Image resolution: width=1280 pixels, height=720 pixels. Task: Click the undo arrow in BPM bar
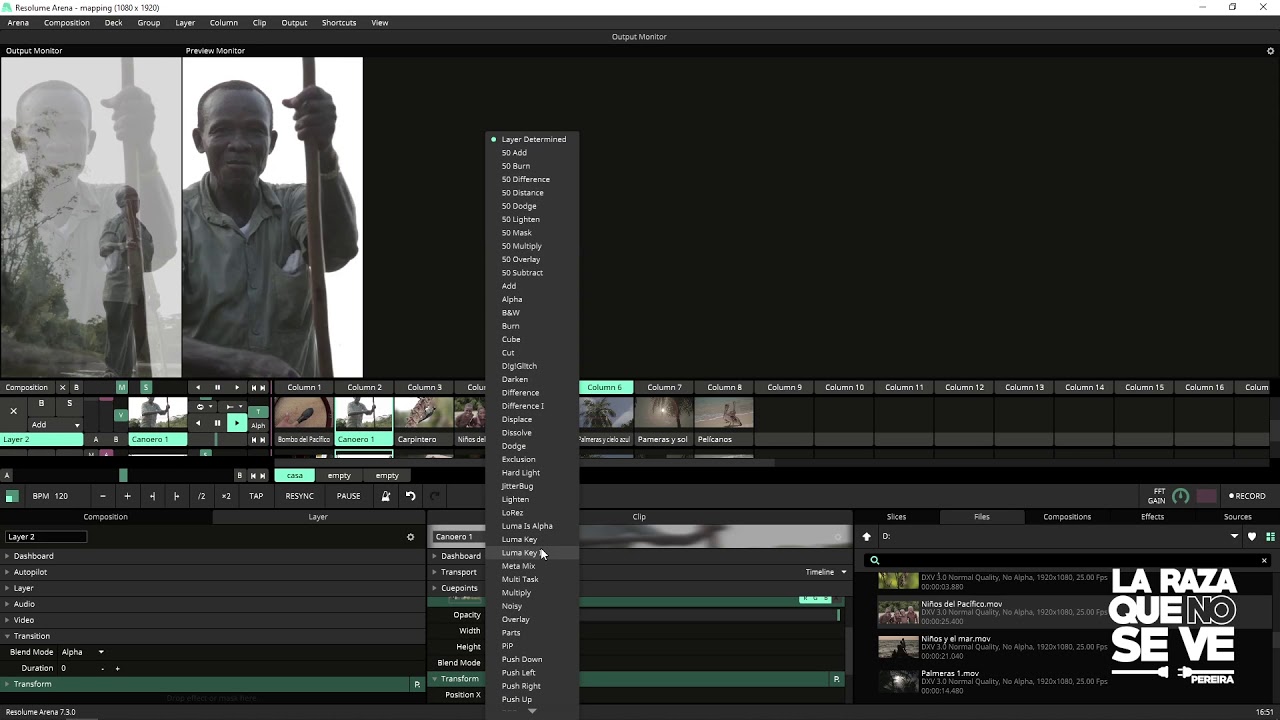click(410, 496)
